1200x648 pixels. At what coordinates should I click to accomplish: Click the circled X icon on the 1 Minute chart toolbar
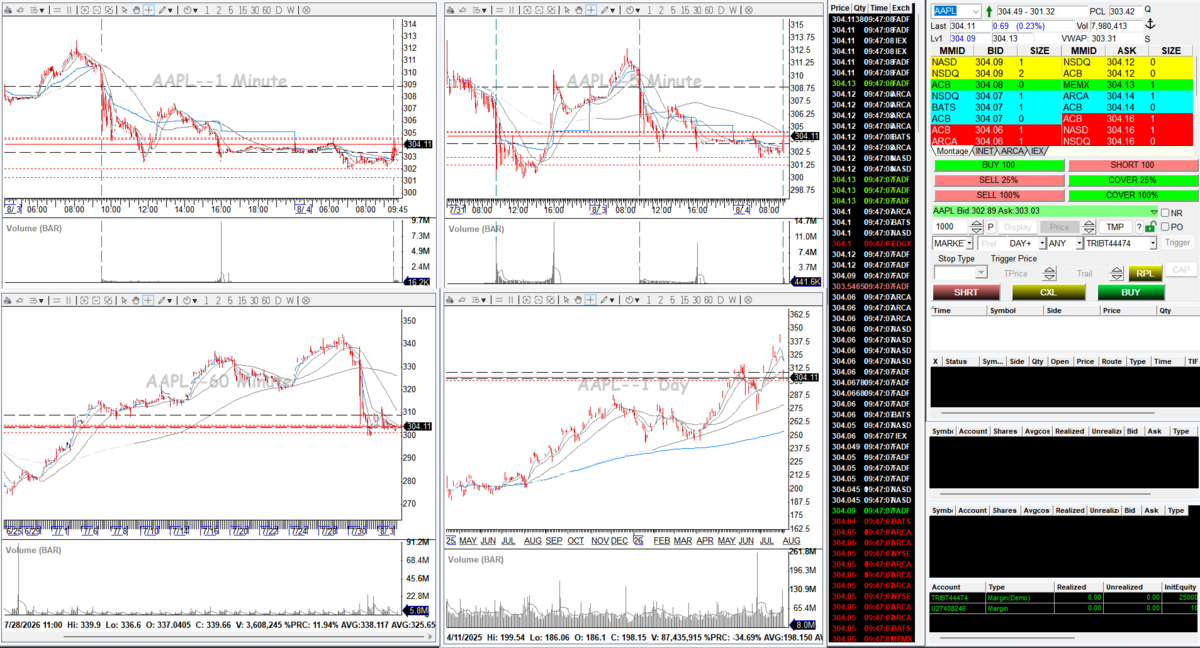click(108, 10)
